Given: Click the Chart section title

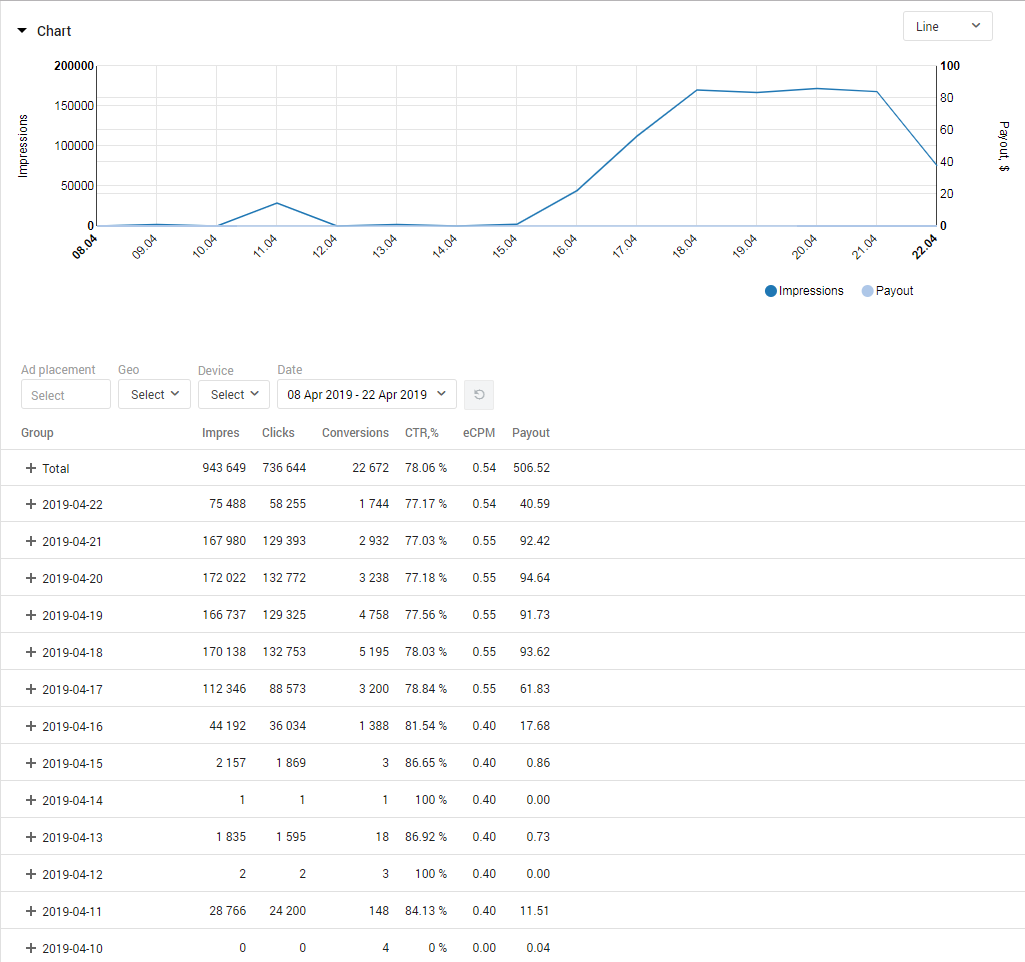Looking at the screenshot, I should click(x=54, y=31).
